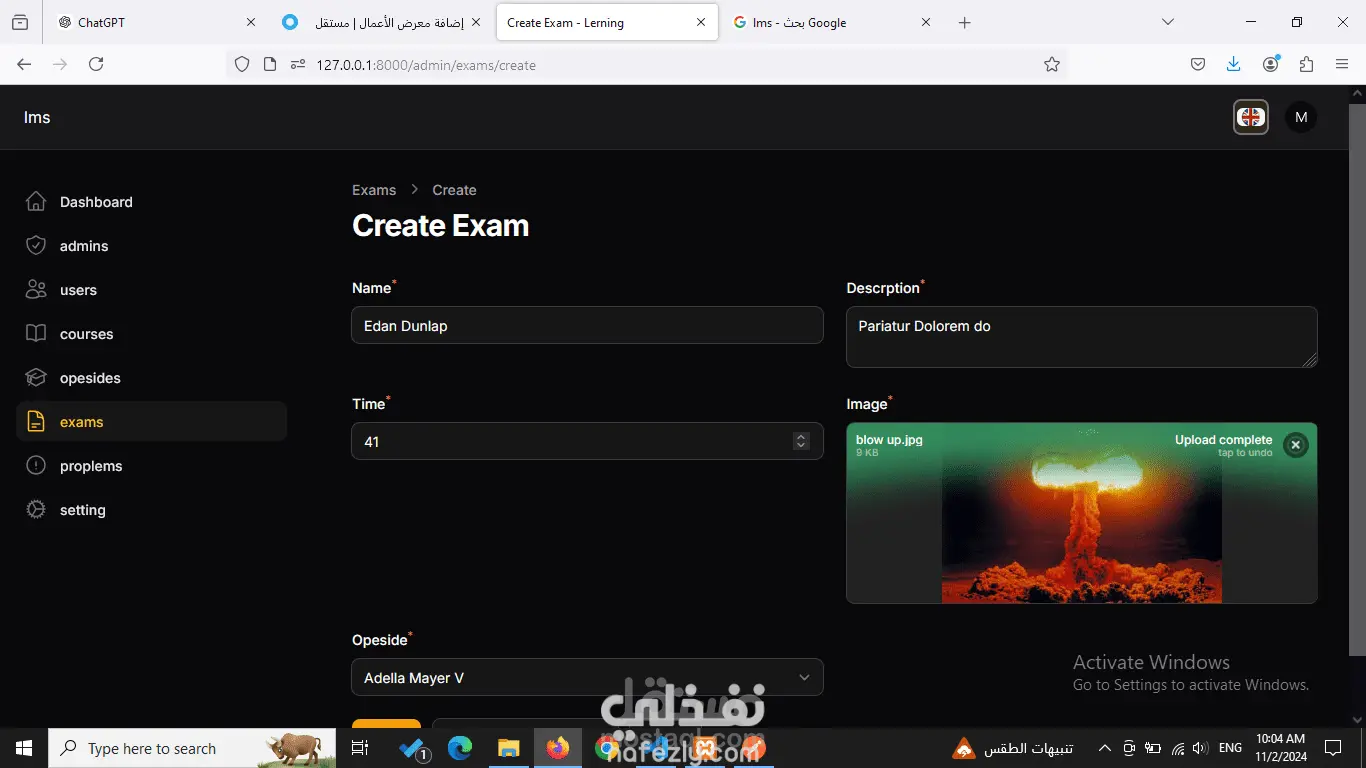Click the Windows search box

pos(192,748)
